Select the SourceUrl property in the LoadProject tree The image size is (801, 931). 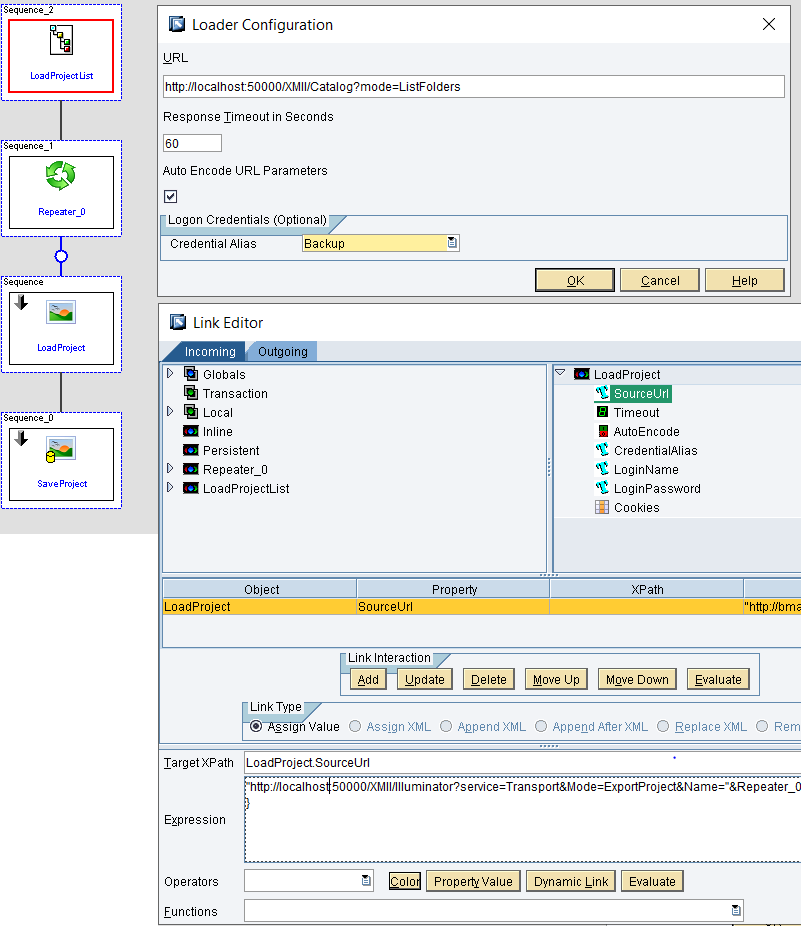(641, 393)
